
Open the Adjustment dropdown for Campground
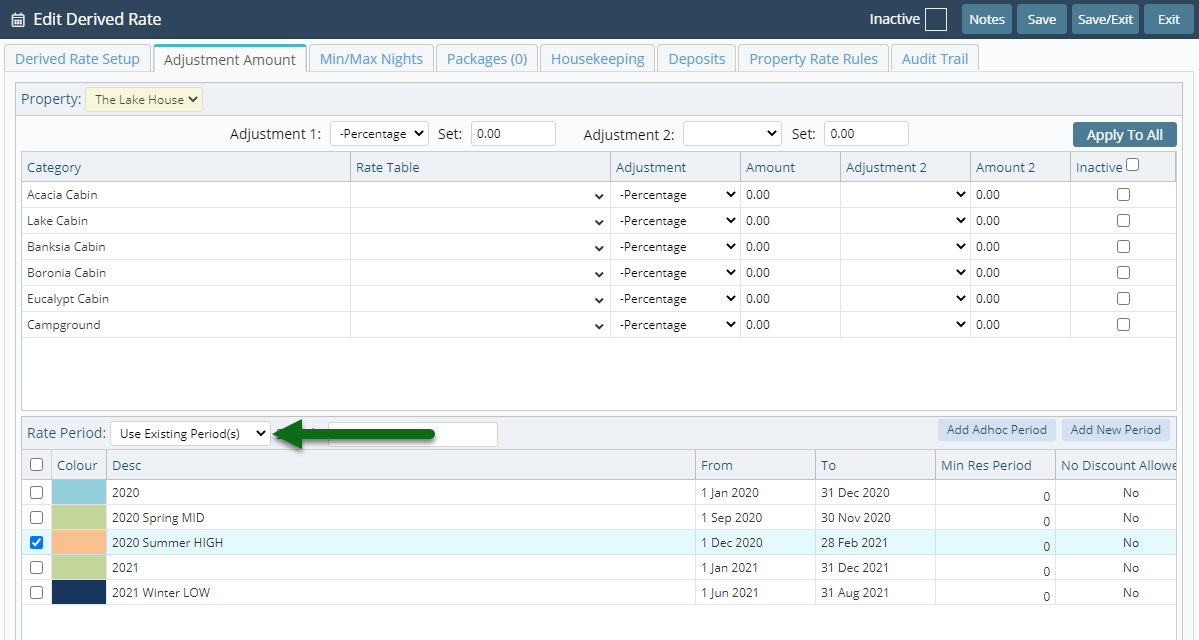[675, 325]
